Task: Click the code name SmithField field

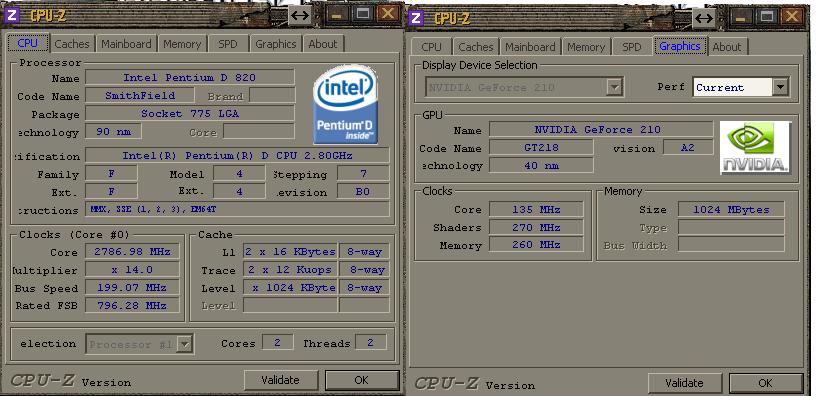Action: [140, 95]
